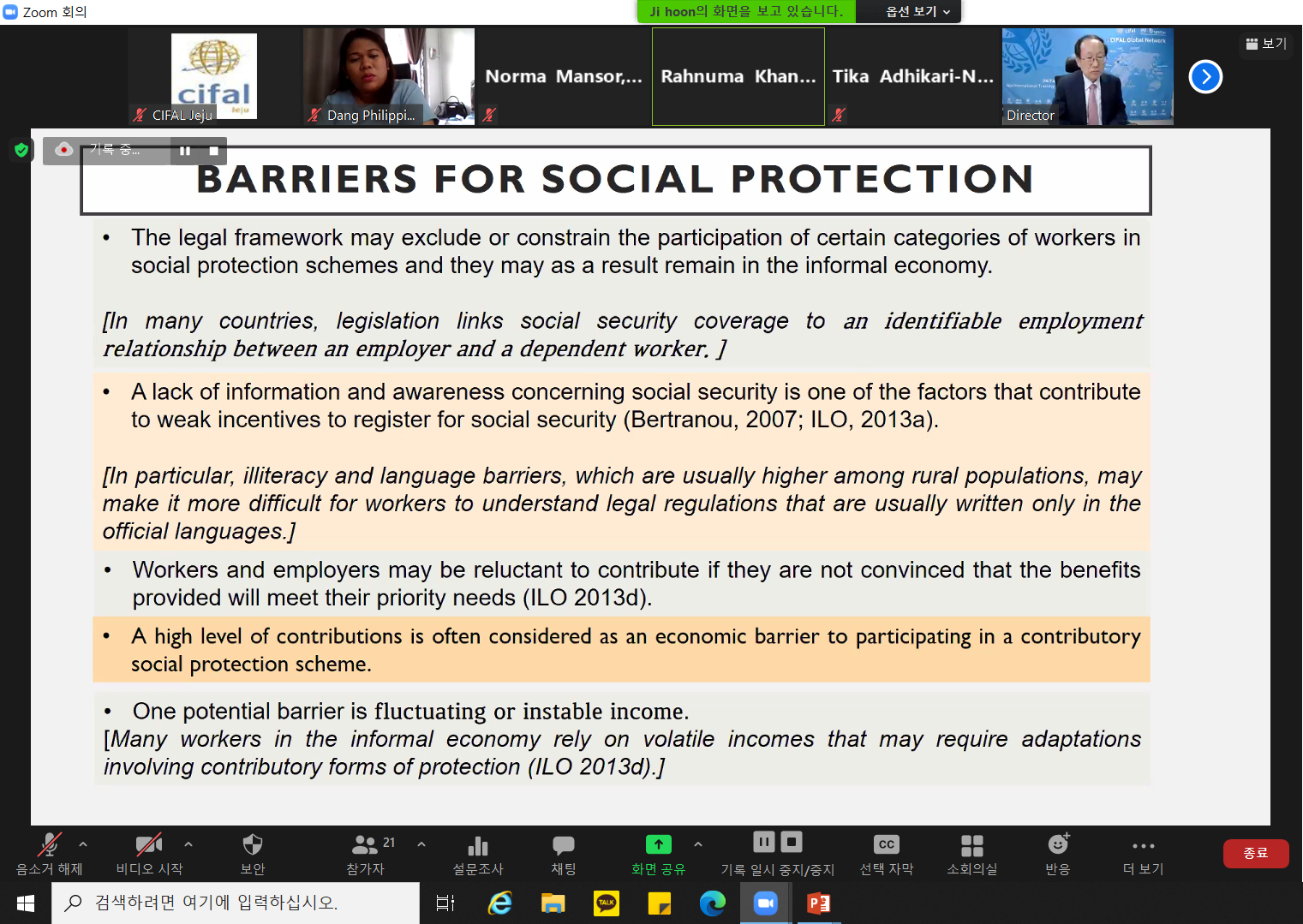The image size is (1303, 924).
Task: Select the Norma Mansor participant tile
Action: tap(564, 77)
